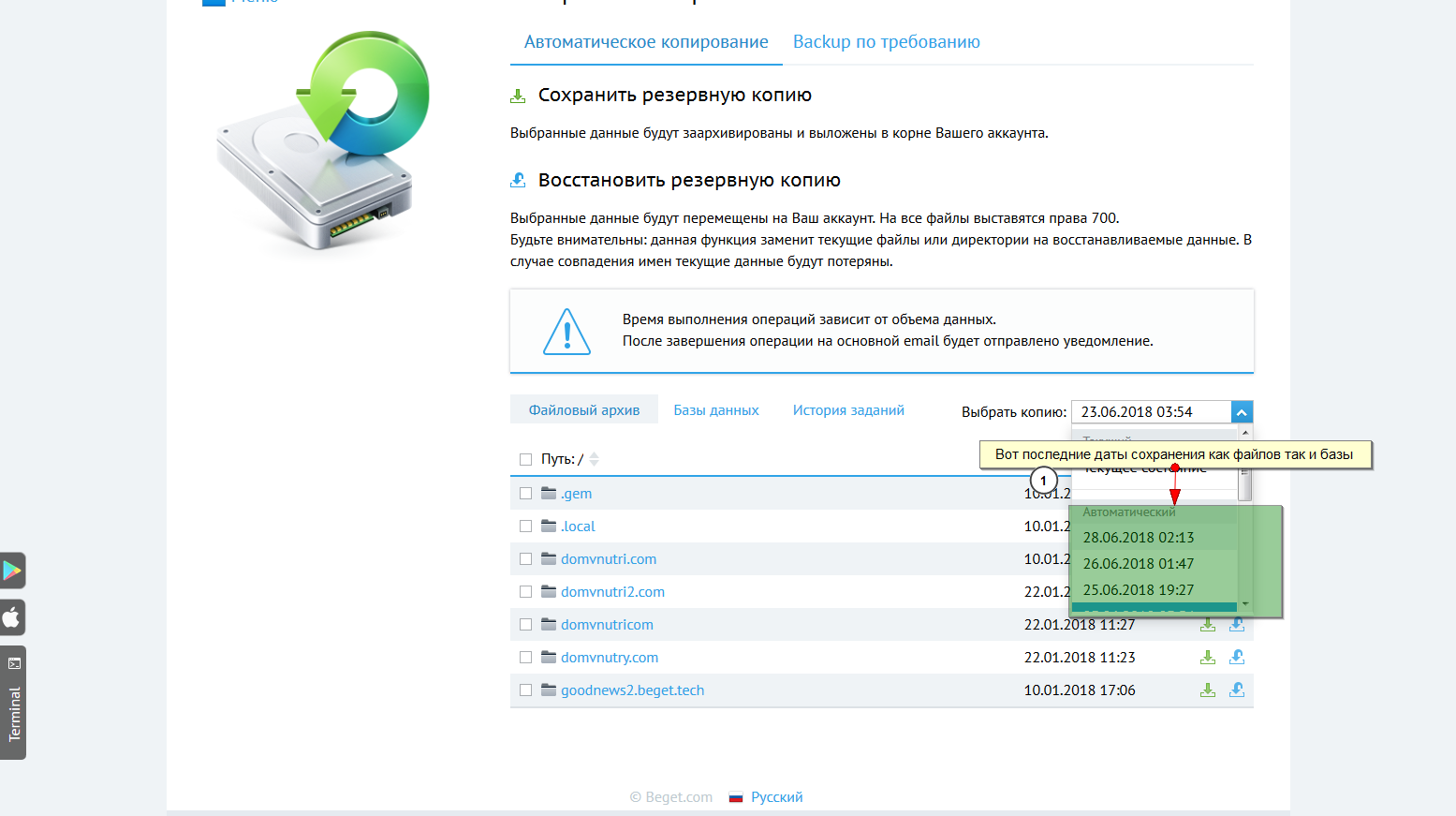This screenshot has width=1456, height=816.
Task: Click the folder icon beside domvnutri2.com
Action: [549, 591]
